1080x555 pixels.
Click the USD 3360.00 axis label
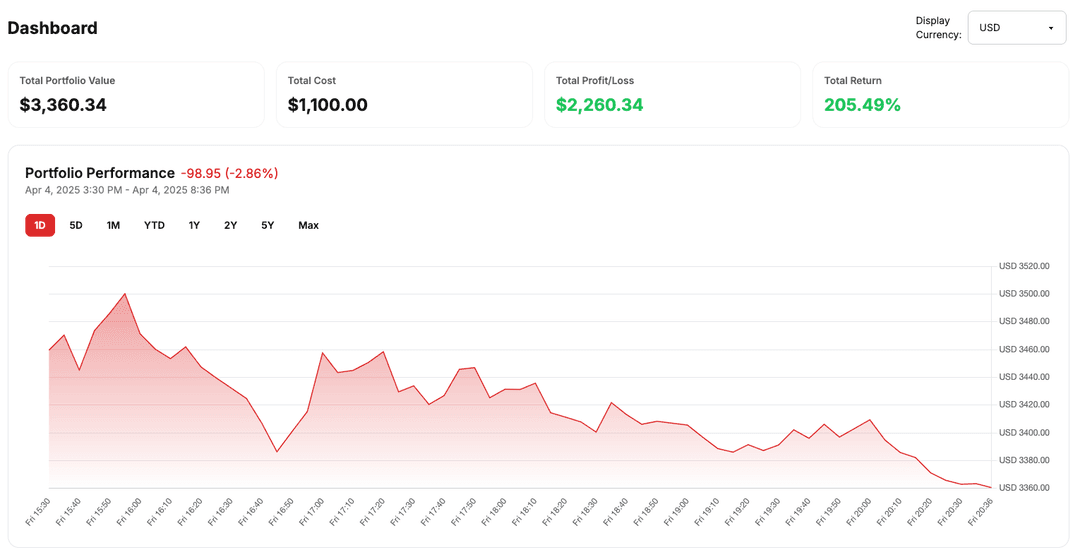[1024, 488]
